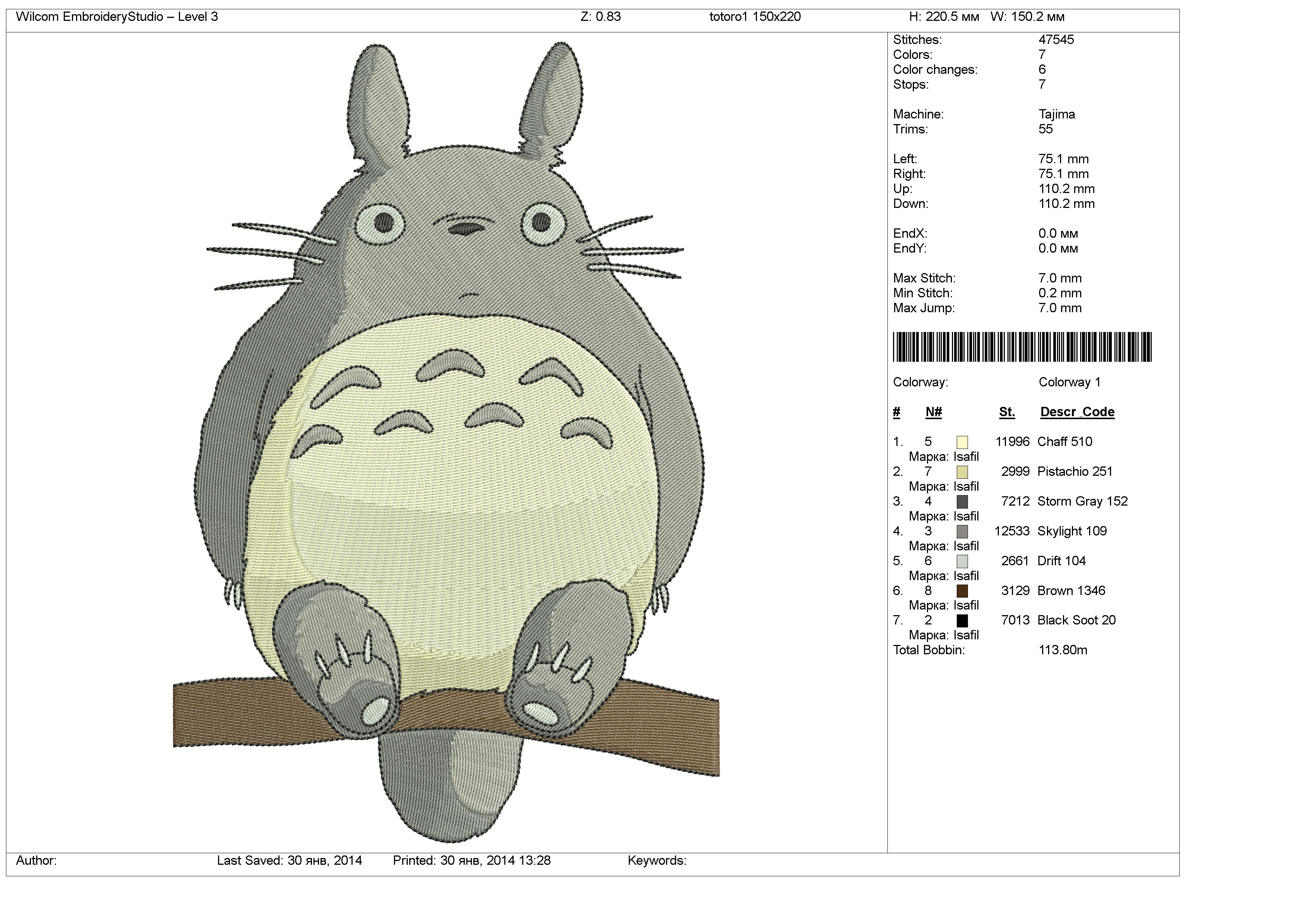
Task: Click the Total Bobbin 113.80m value
Action: click(x=1063, y=650)
